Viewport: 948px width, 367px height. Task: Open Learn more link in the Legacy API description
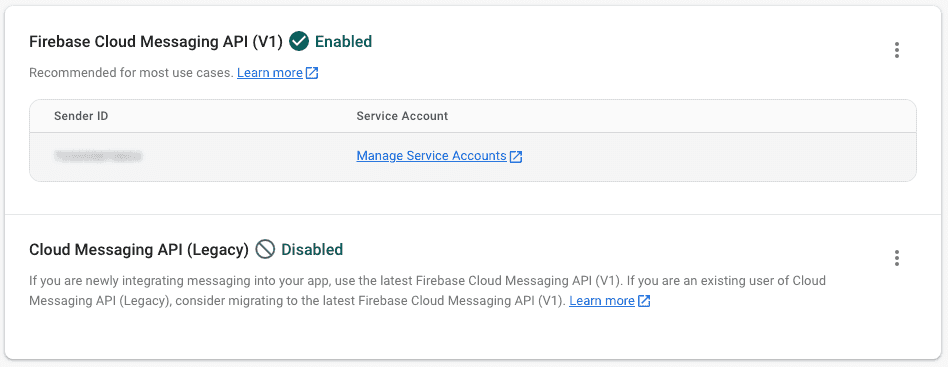pyautogui.click(x=602, y=300)
